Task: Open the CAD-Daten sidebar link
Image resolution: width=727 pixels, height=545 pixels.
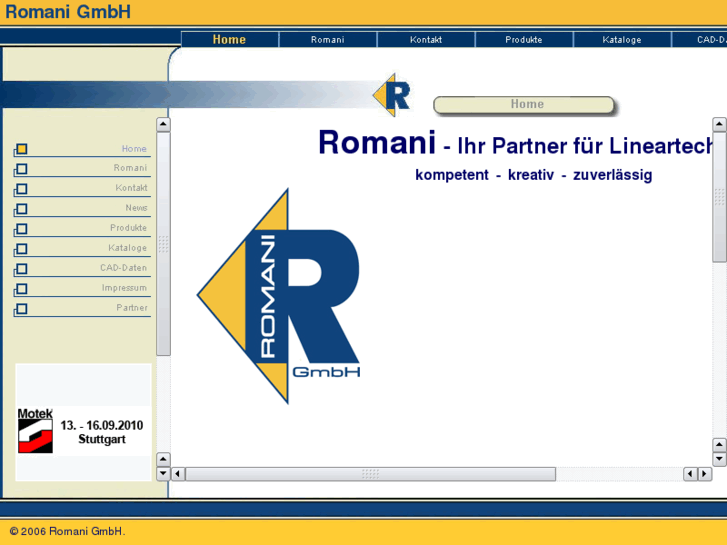Action: coord(123,268)
